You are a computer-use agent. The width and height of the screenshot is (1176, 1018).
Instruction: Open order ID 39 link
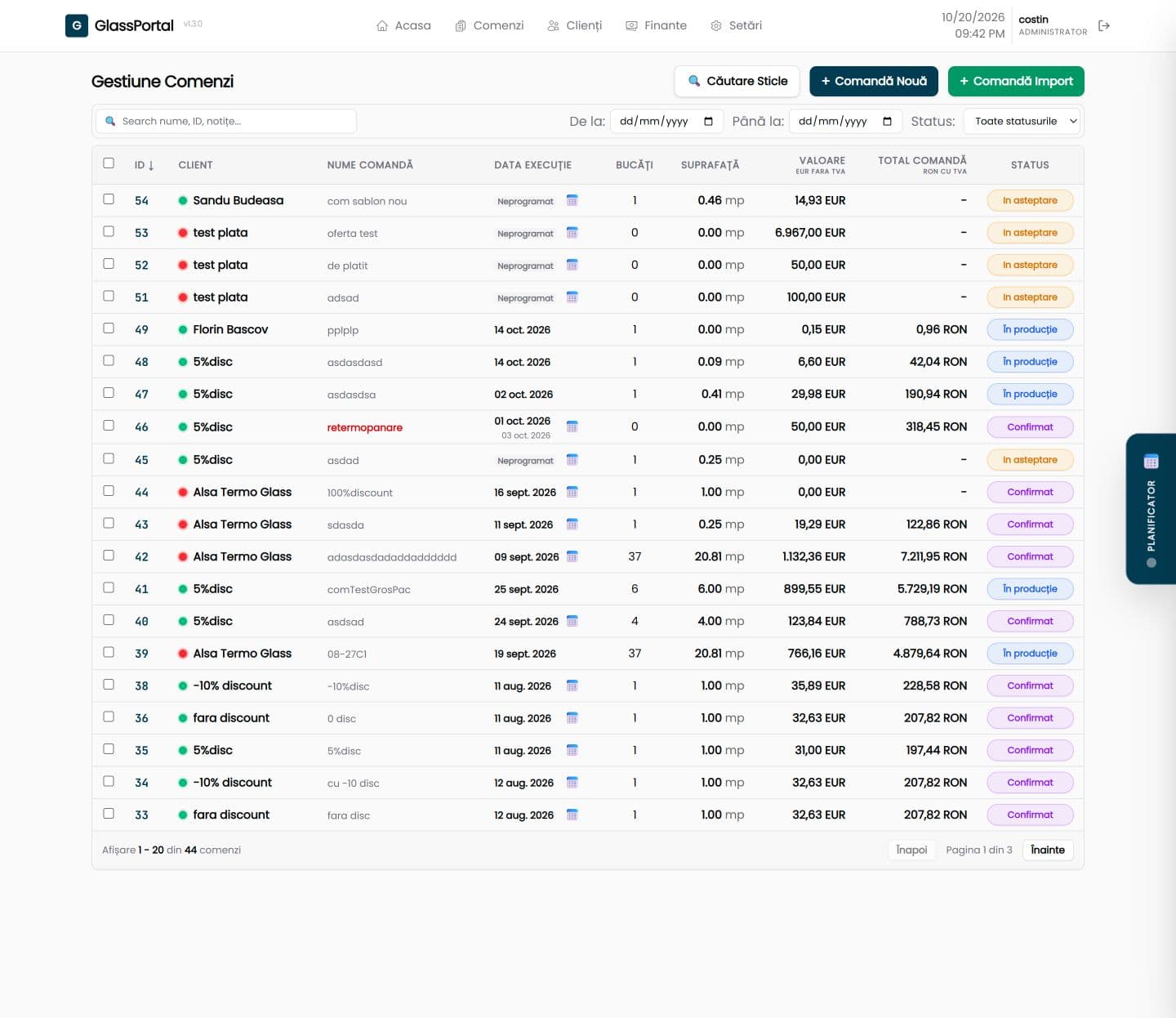click(x=141, y=654)
